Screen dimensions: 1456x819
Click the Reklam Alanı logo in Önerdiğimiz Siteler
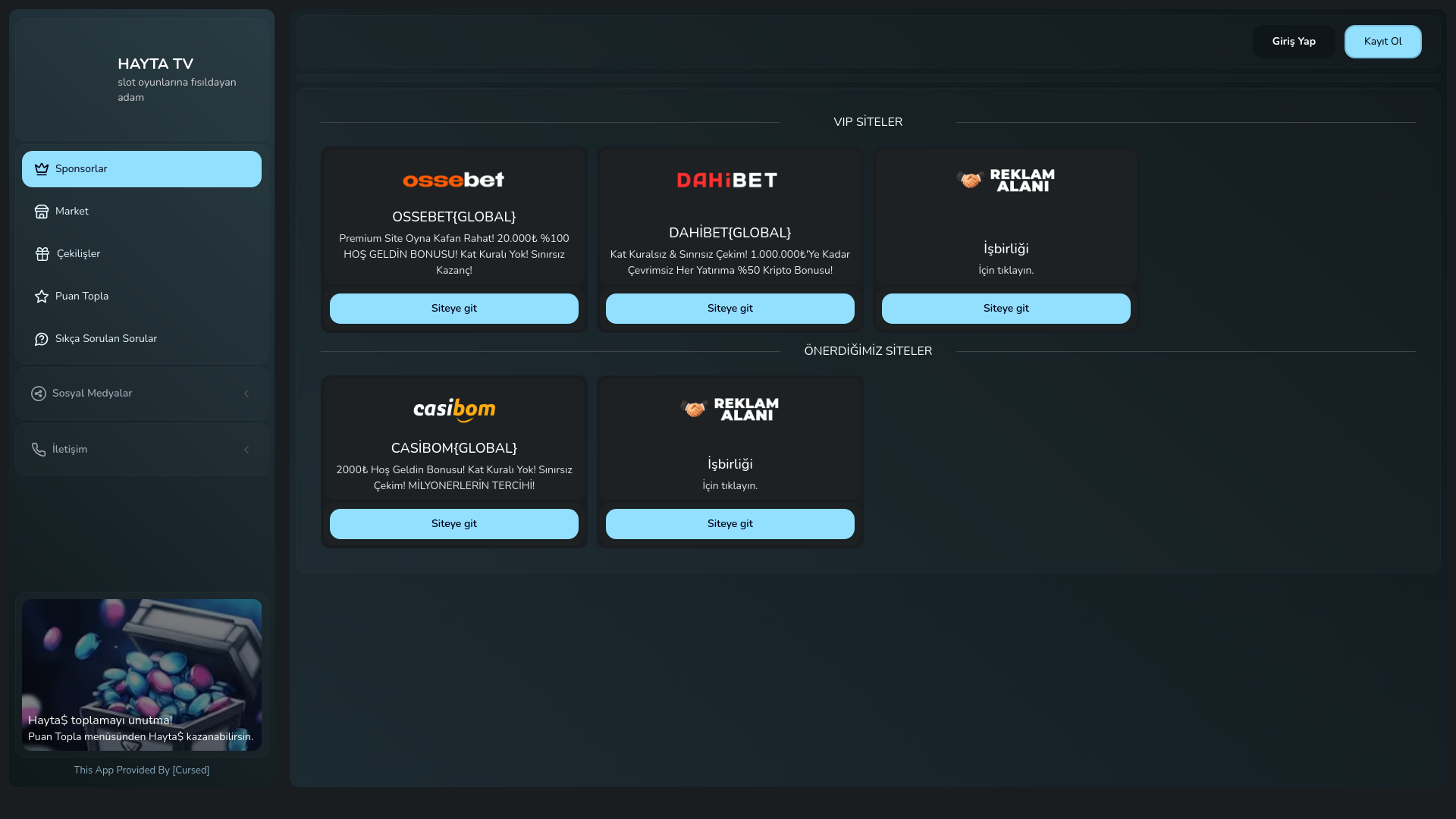(730, 409)
